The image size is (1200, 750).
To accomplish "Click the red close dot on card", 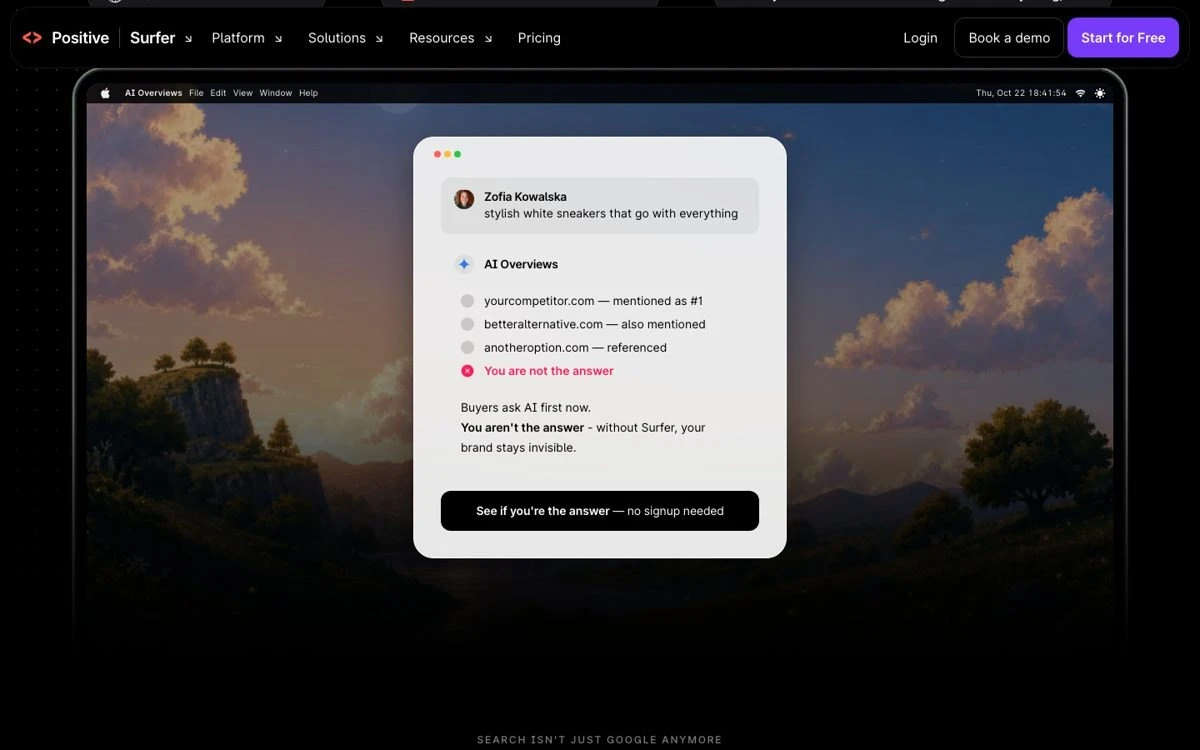I will tap(437, 154).
